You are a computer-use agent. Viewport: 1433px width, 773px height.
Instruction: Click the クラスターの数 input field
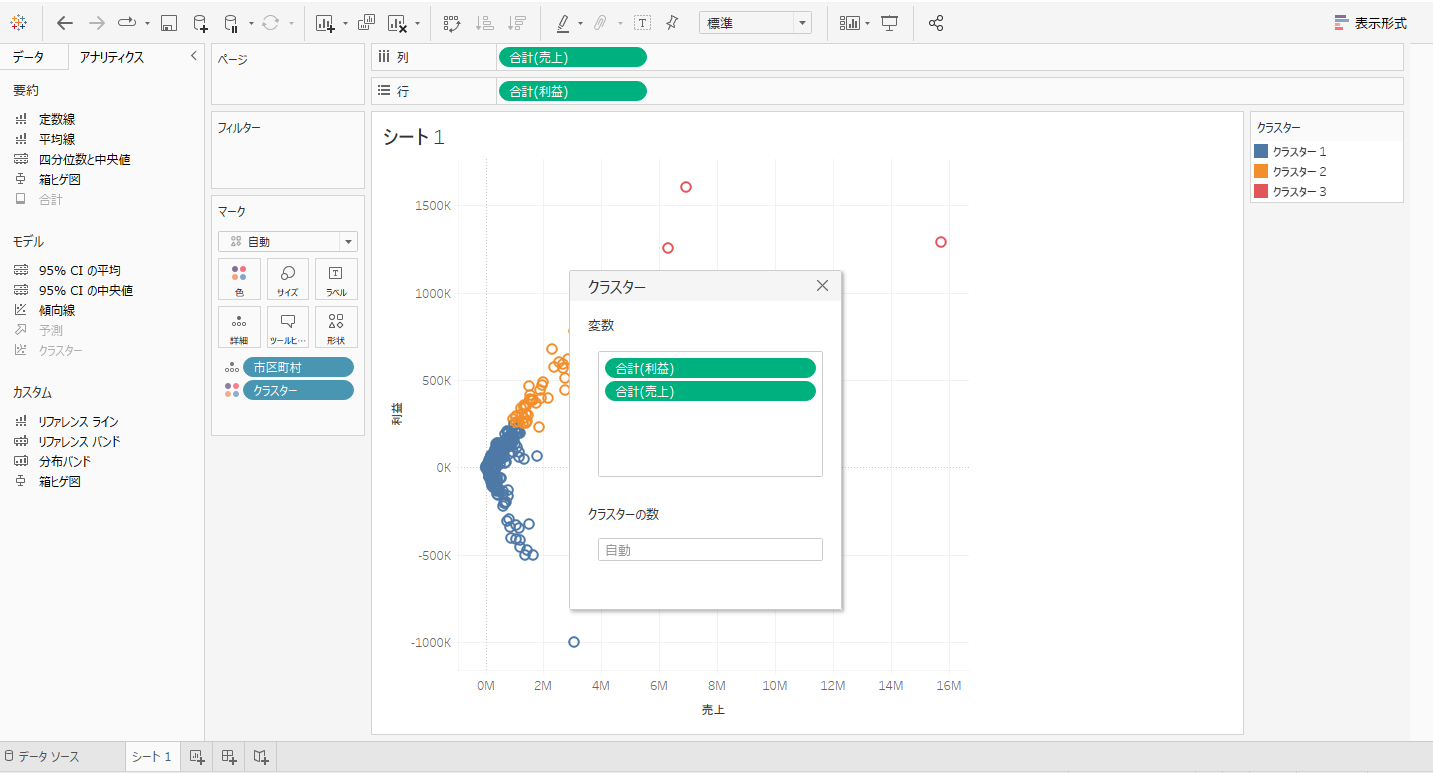point(710,549)
